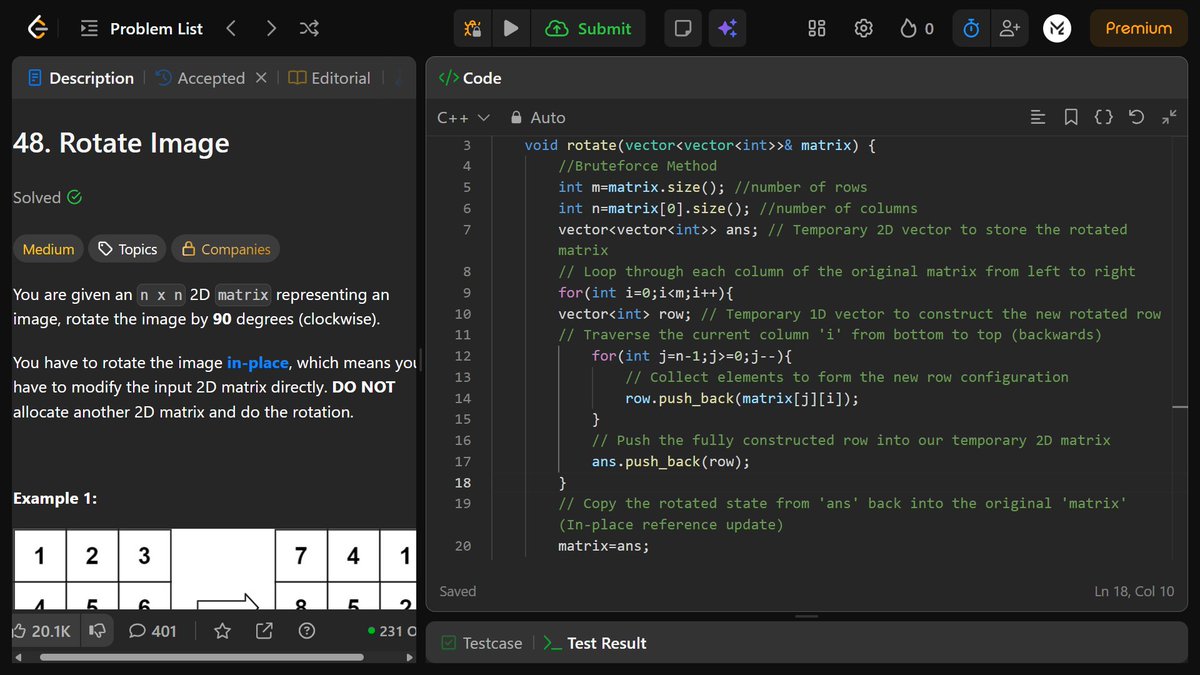The height and width of the screenshot is (675, 1200).
Task: Open the settings gear icon
Action: coord(864,29)
